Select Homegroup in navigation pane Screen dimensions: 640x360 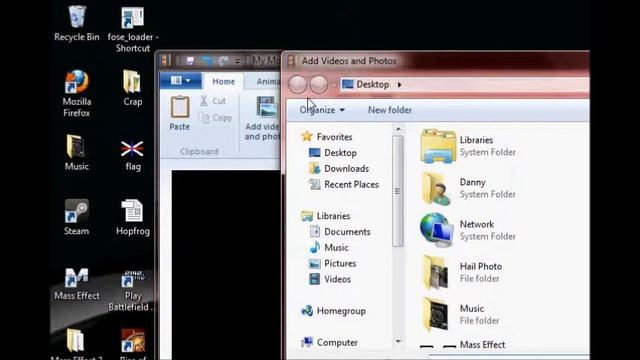click(x=333, y=311)
